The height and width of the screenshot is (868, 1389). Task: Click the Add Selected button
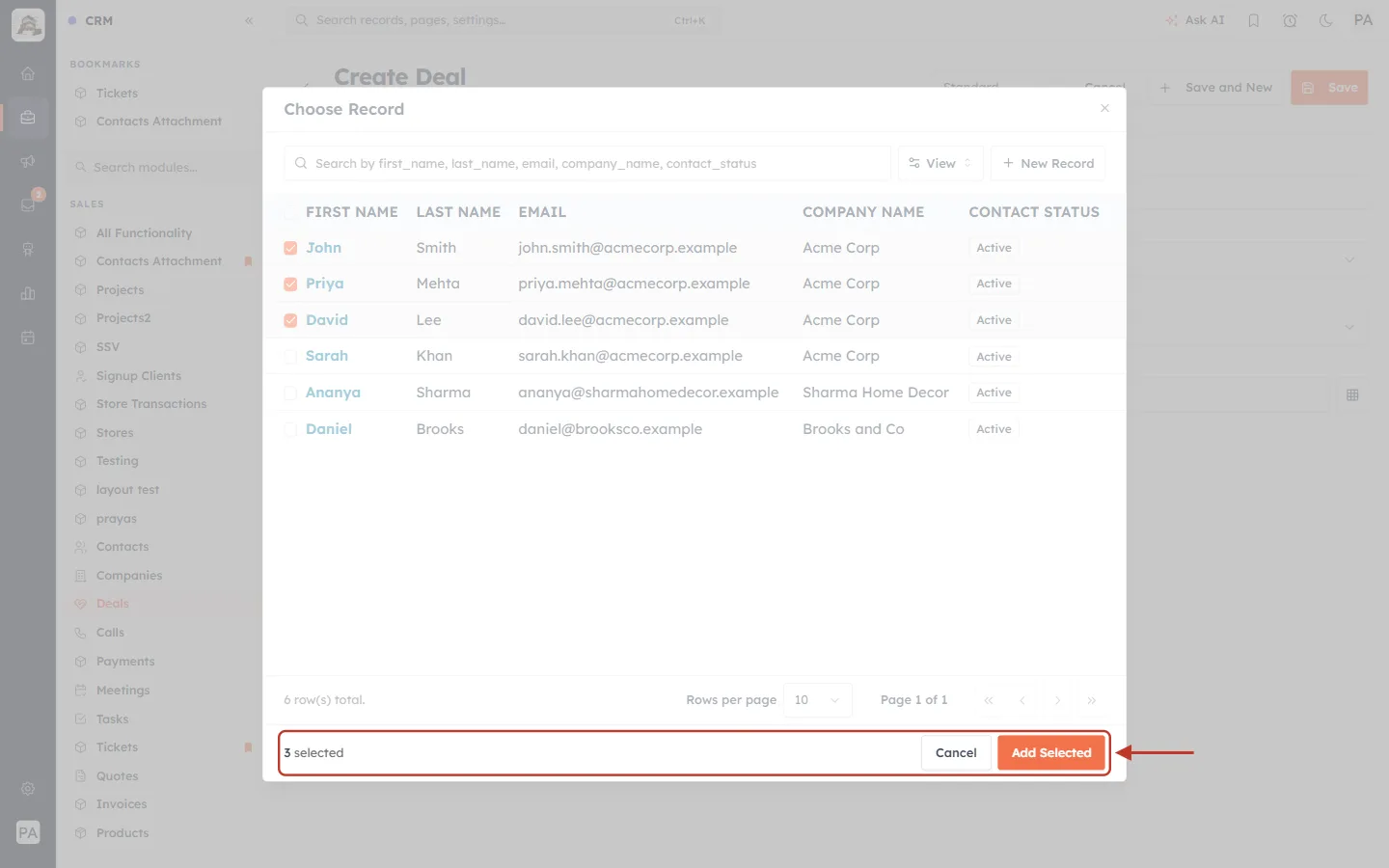[1051, 752]
